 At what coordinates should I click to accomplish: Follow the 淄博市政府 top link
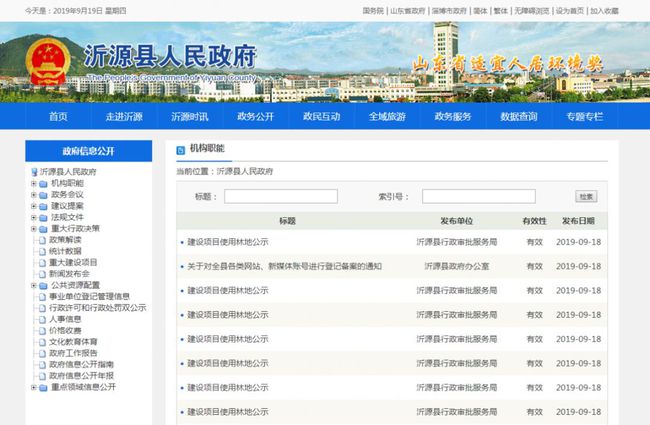click(449, 11)
